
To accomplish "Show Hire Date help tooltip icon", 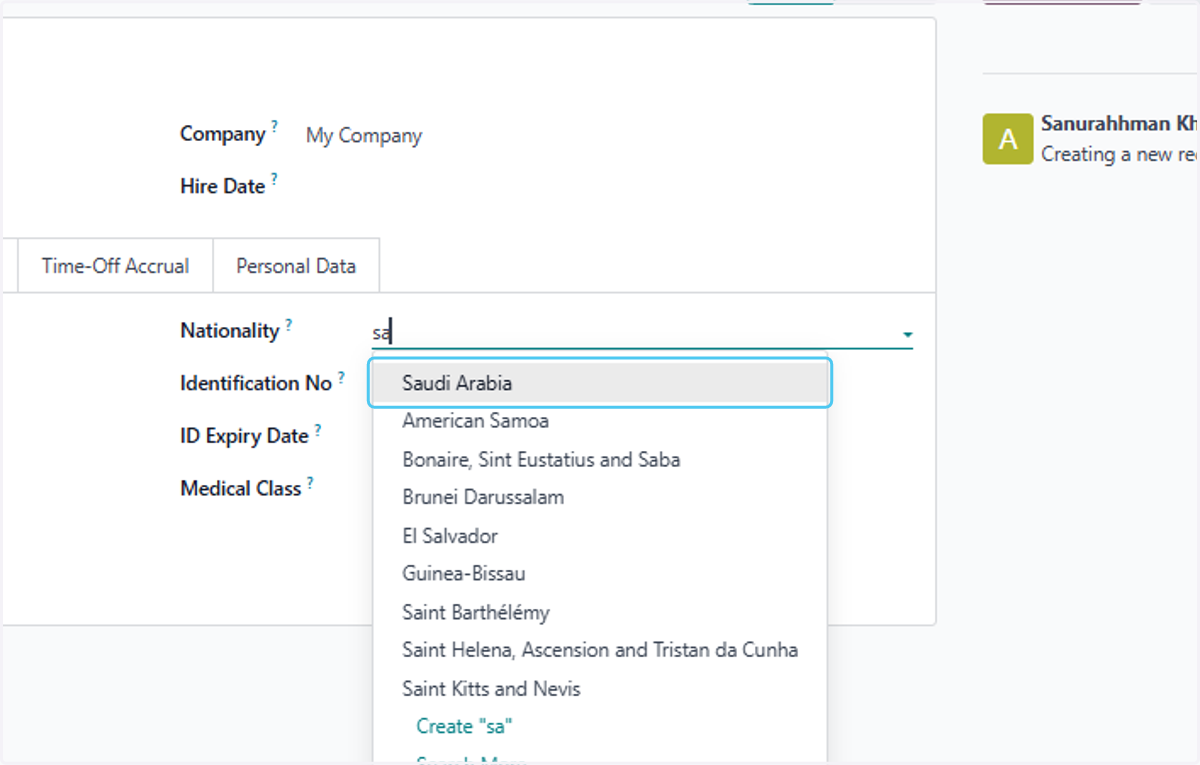I will point(274,179).
